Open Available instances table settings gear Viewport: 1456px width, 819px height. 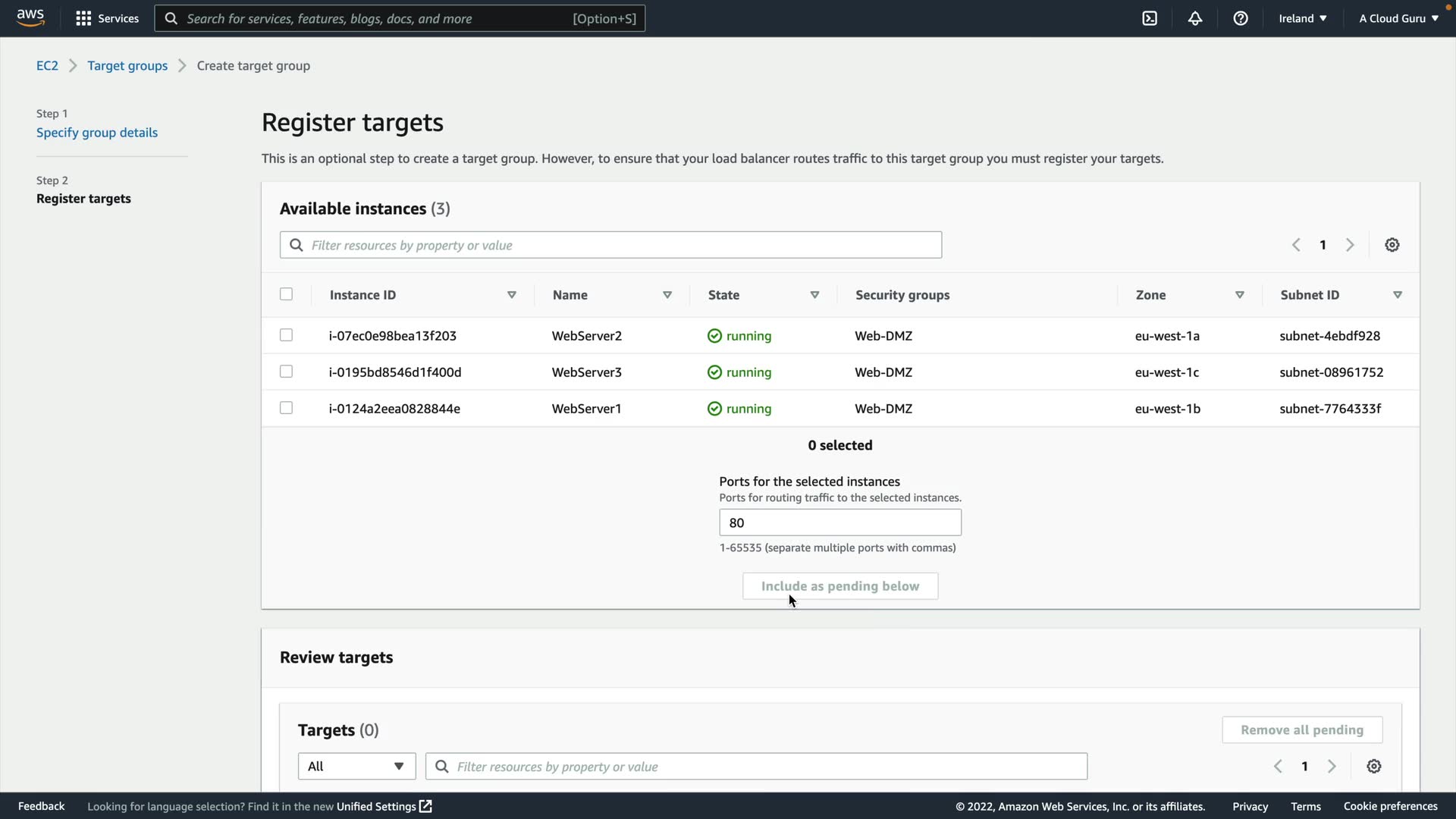[1392, 245]
